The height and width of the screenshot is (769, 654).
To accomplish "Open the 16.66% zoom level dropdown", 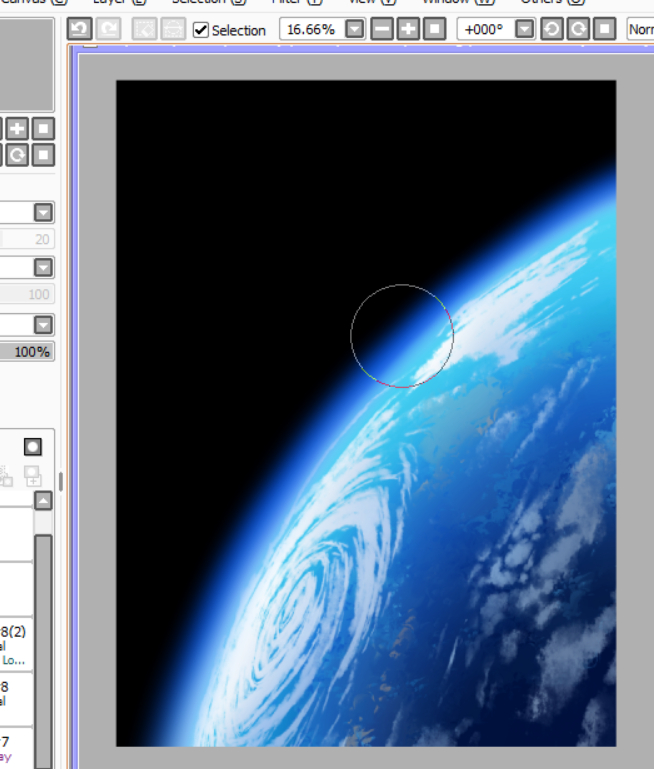I will pos(354,29).
